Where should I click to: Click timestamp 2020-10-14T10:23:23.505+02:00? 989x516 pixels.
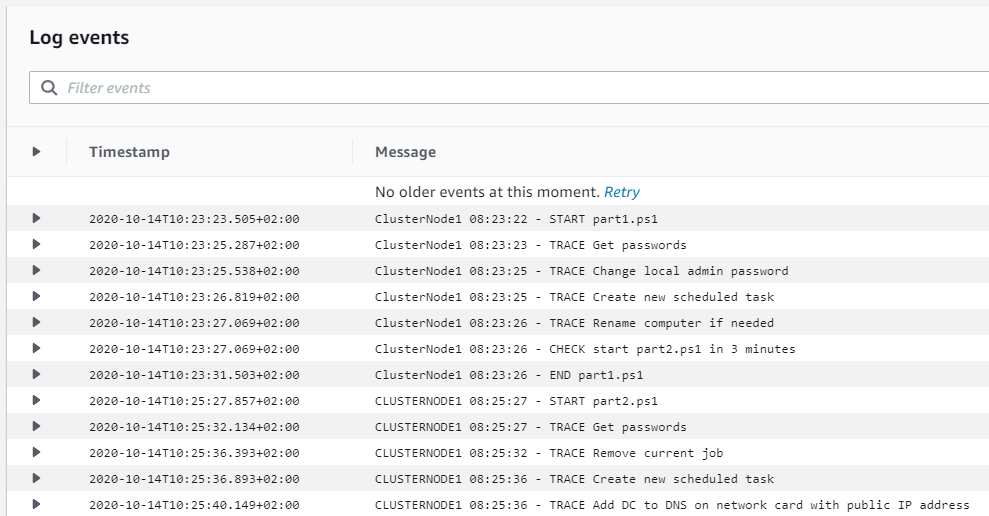click(194, 219)
